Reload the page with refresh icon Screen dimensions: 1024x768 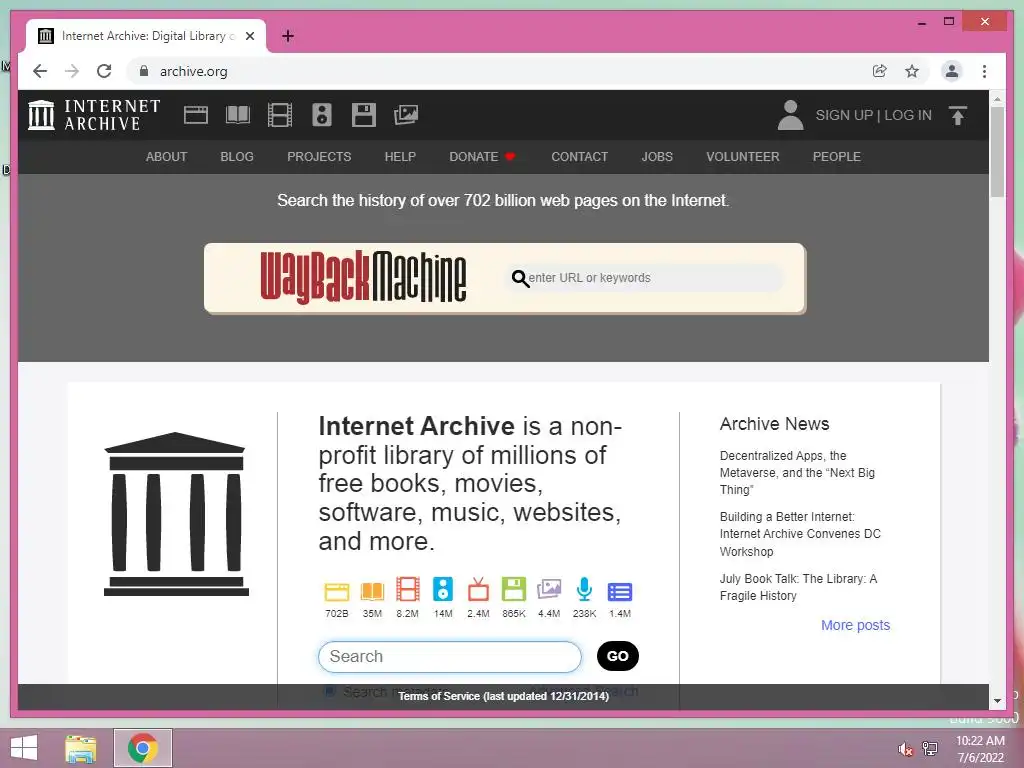point(104,71)
